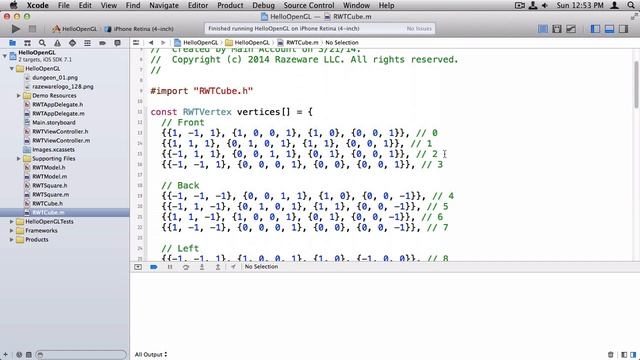Hide the debug area

(138, 267)
